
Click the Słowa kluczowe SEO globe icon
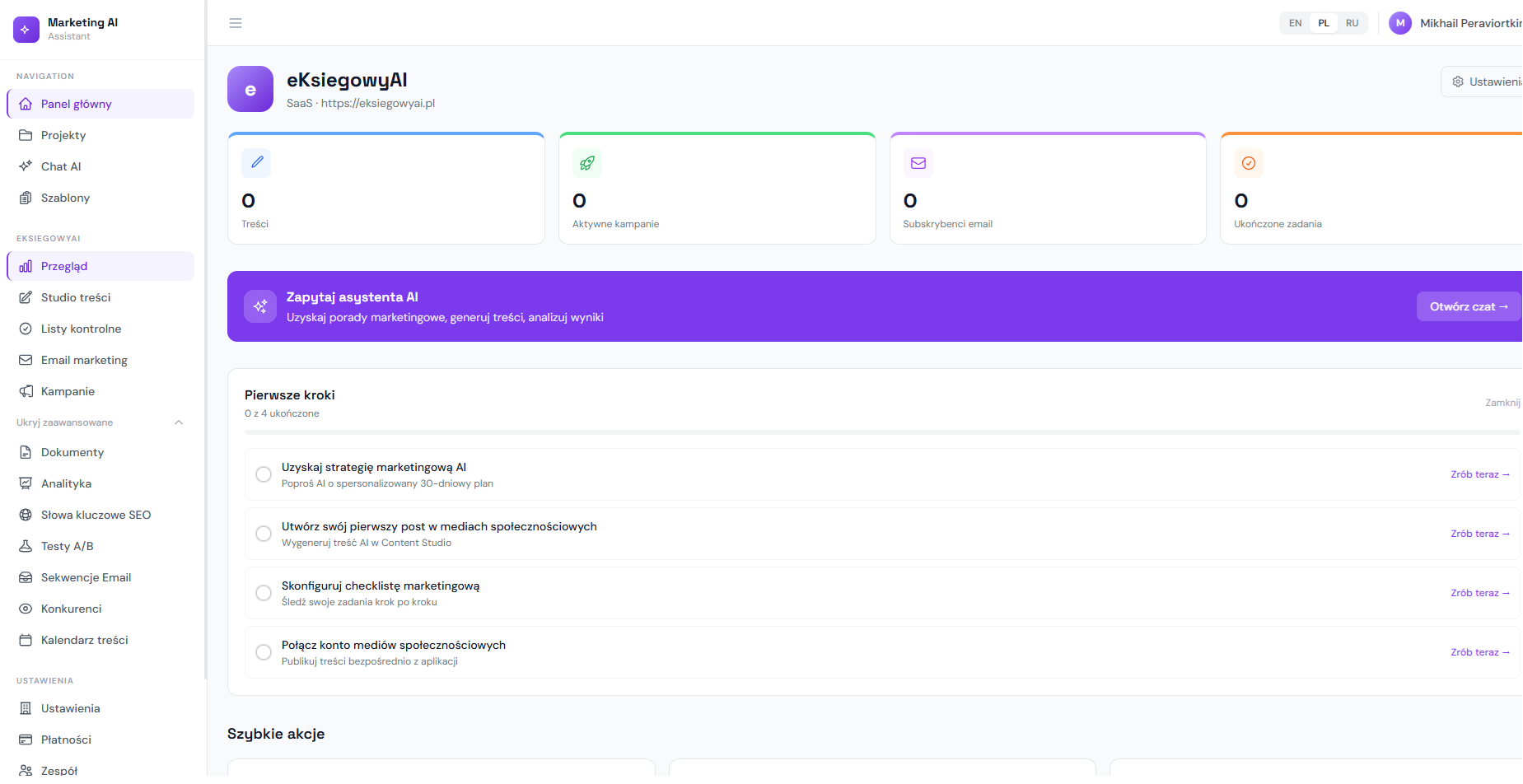(26, 515)
